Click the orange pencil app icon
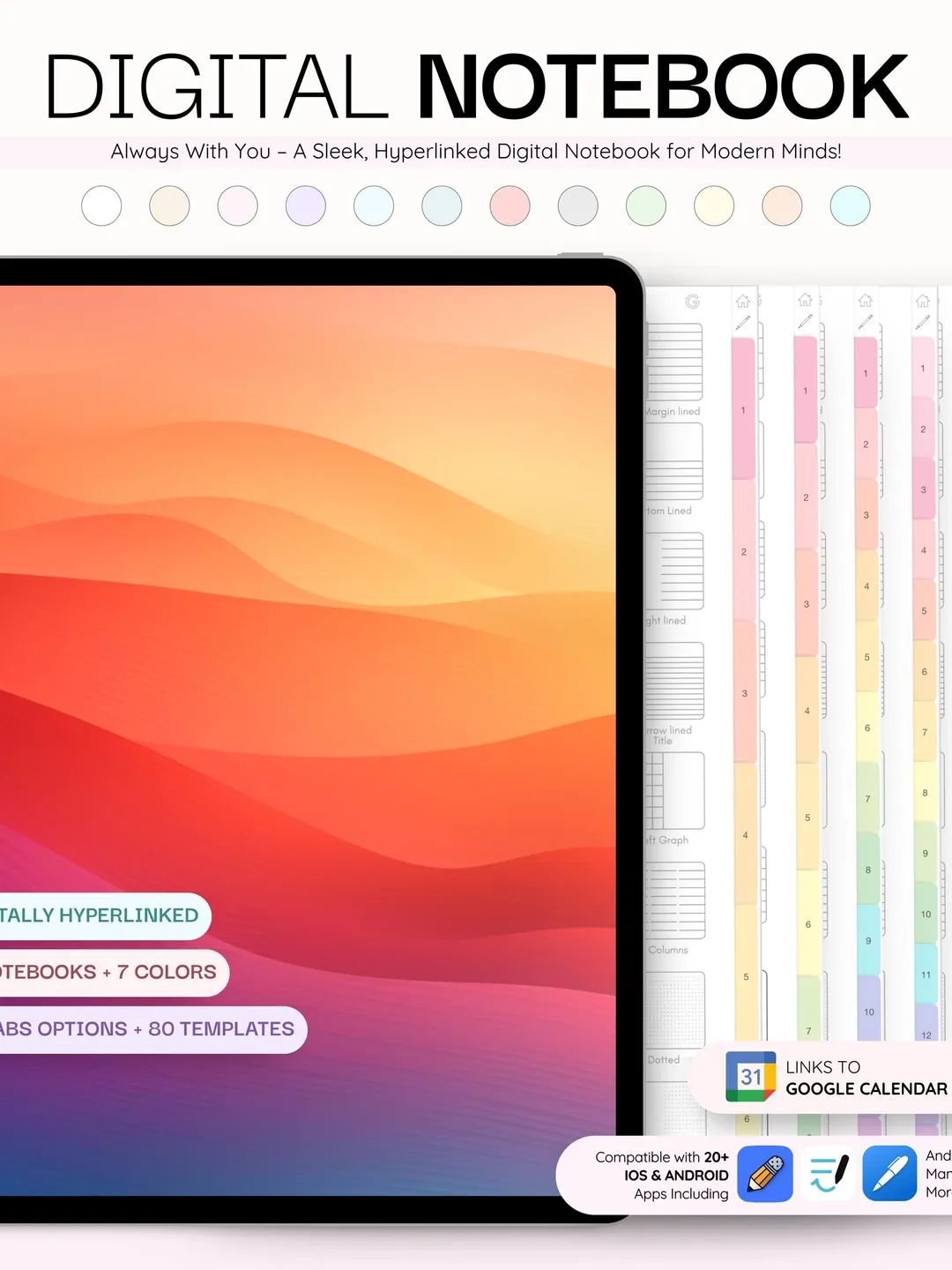Viewport: 952px width, 1270px height. point(765,1174)
